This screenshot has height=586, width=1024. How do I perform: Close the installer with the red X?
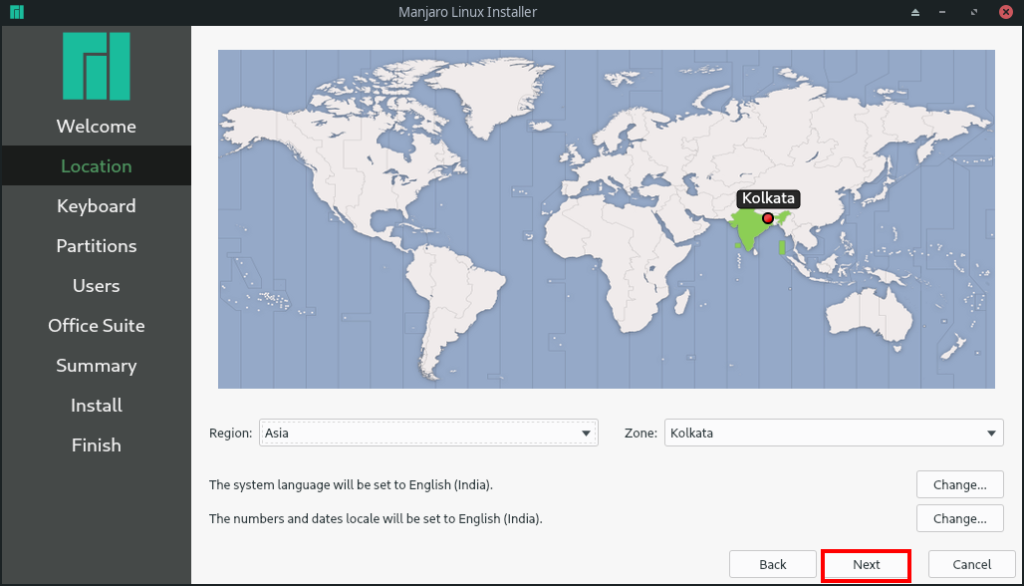1006,12
